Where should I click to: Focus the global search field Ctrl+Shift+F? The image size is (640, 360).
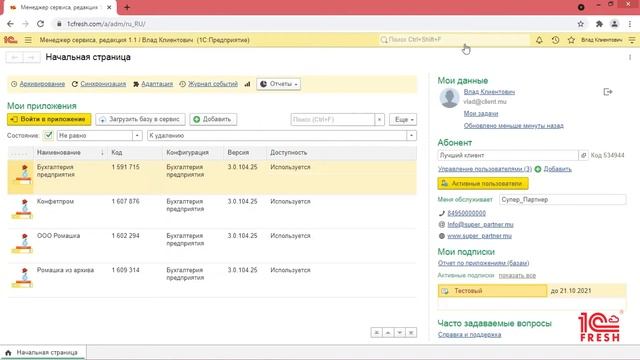[454, 40]
